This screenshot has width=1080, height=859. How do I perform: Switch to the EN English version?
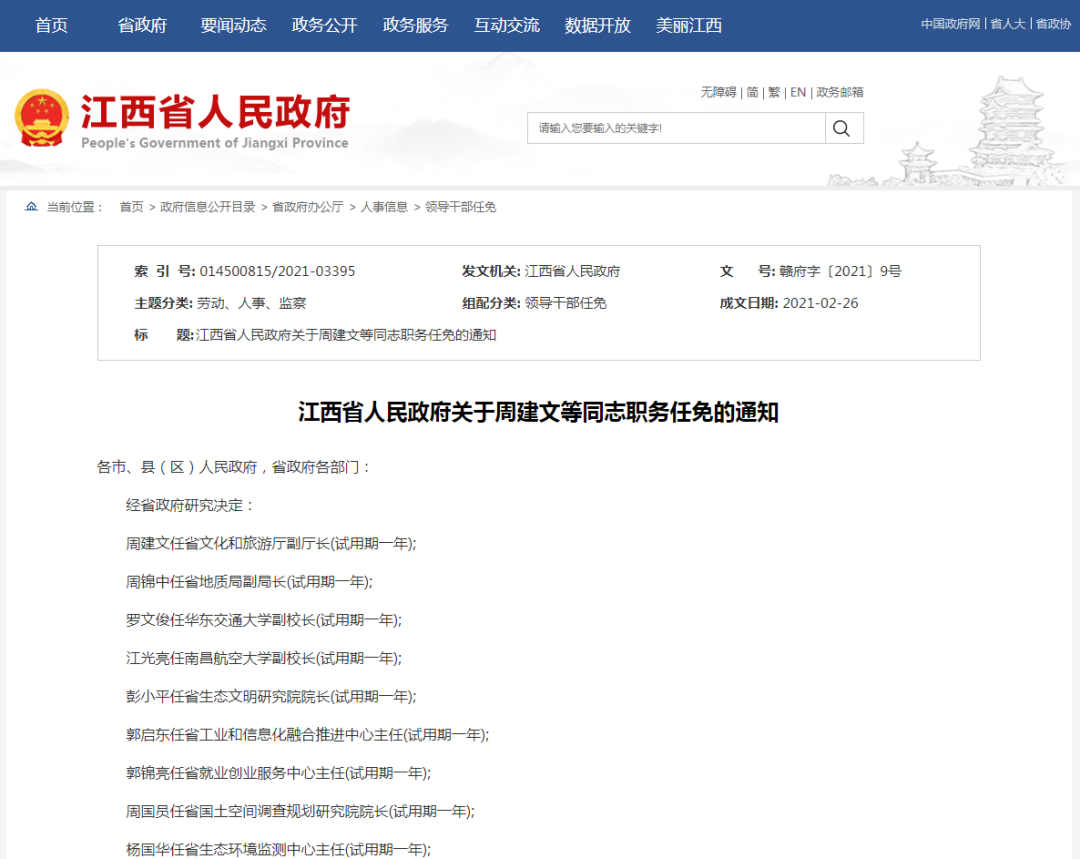pyautogui.click(x=798, y=92)
